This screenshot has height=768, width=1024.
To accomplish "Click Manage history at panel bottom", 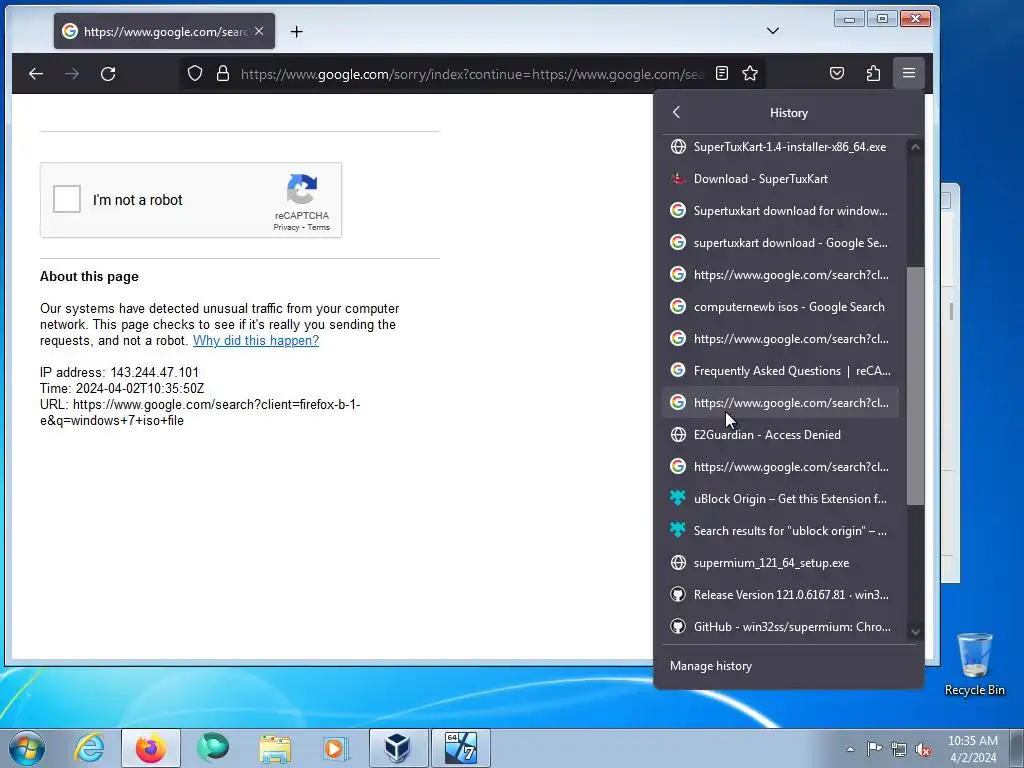I will [x=788, y=666].
